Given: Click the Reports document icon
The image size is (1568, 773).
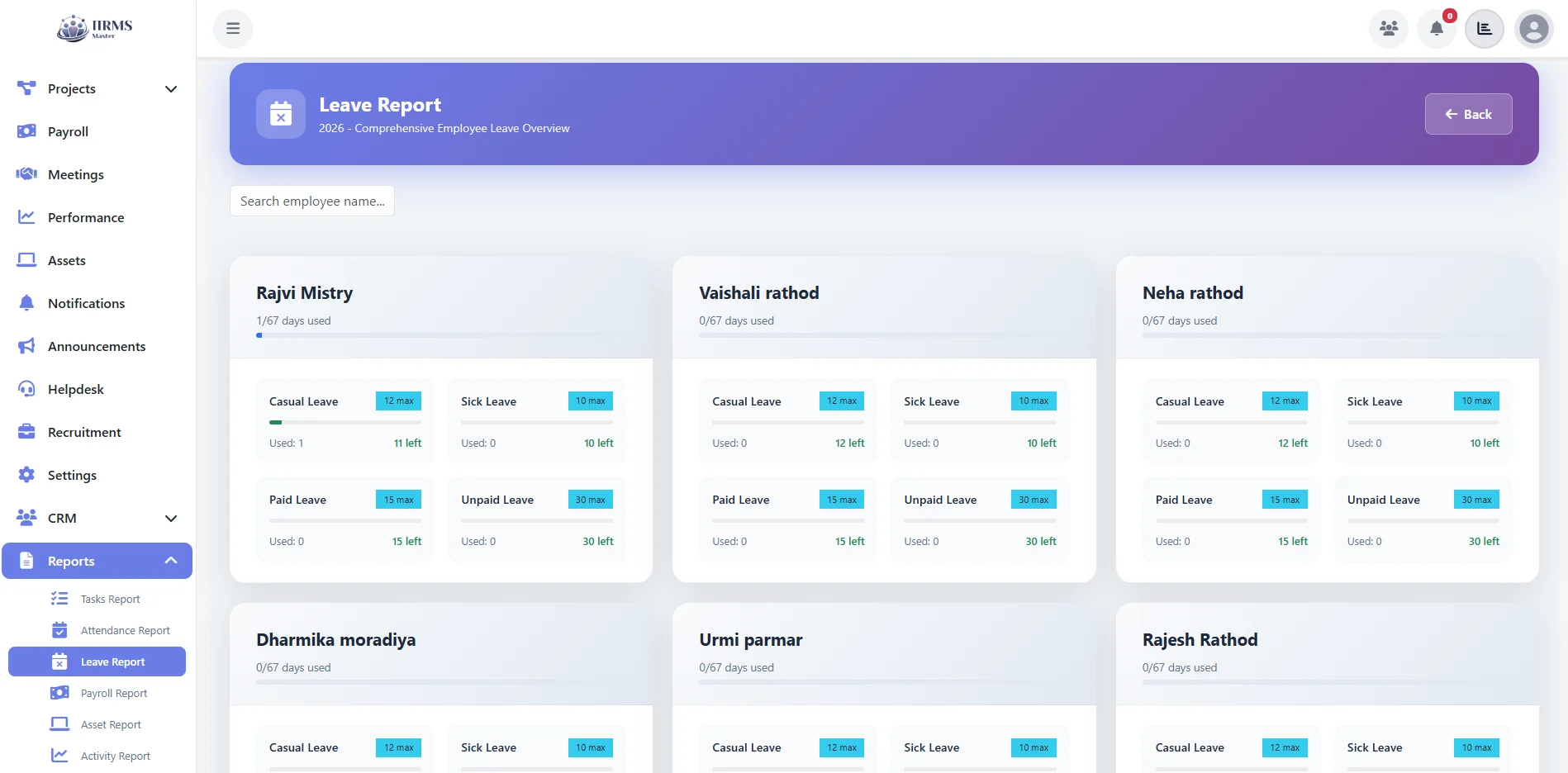Looking at the screenshot, I should click(26, 561).
